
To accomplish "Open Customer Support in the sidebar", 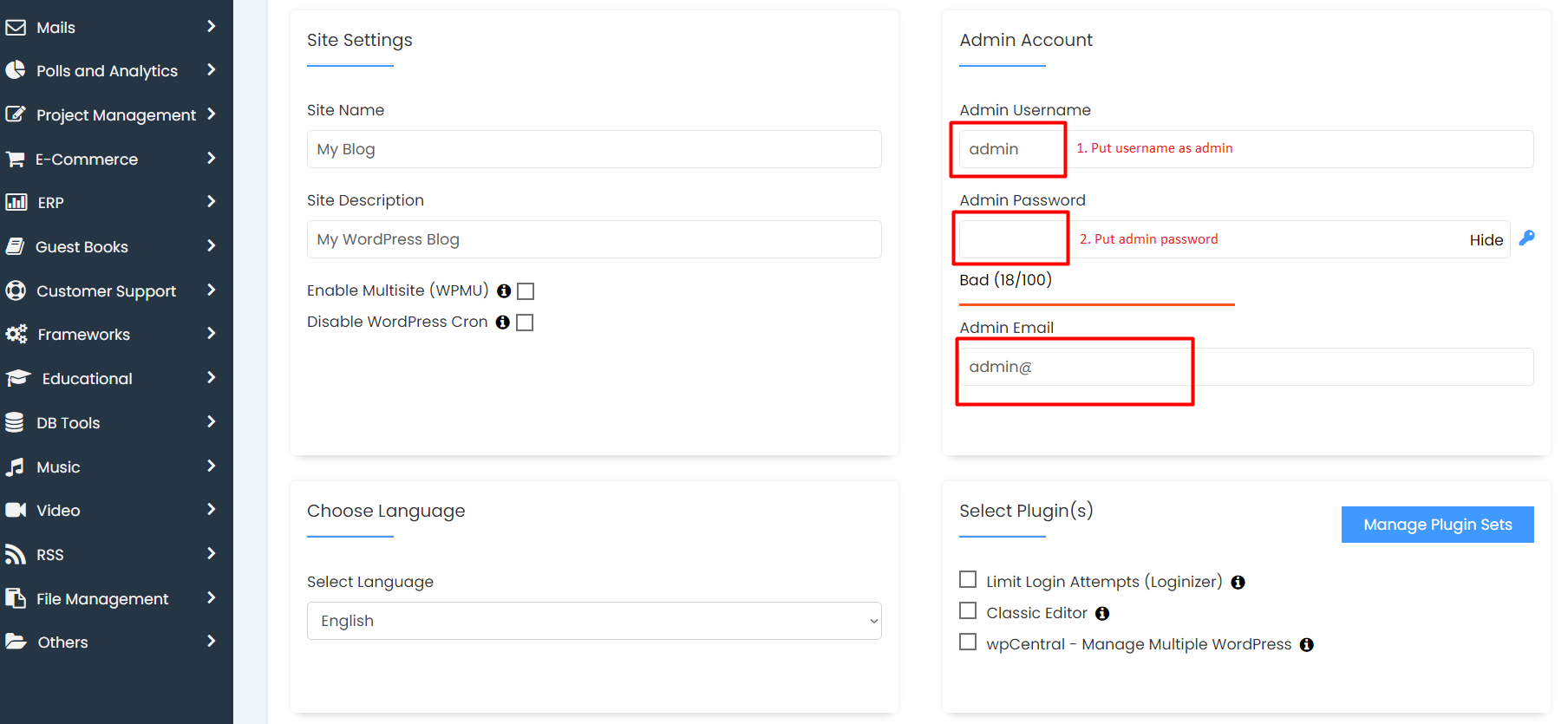I will click(x=106, y=291).
